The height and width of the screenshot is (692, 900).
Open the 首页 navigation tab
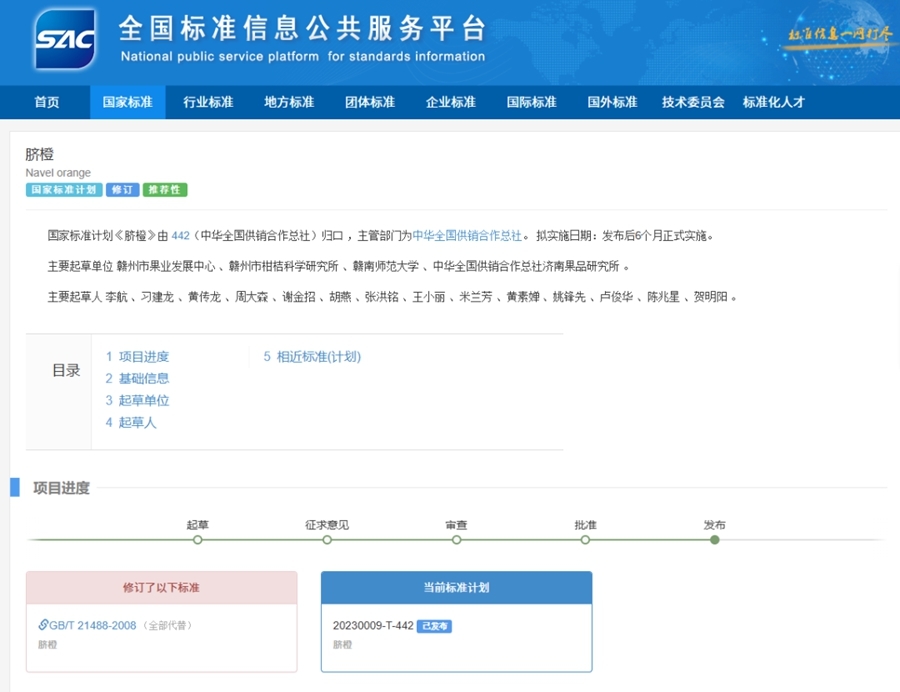click(x=46, y=102)
